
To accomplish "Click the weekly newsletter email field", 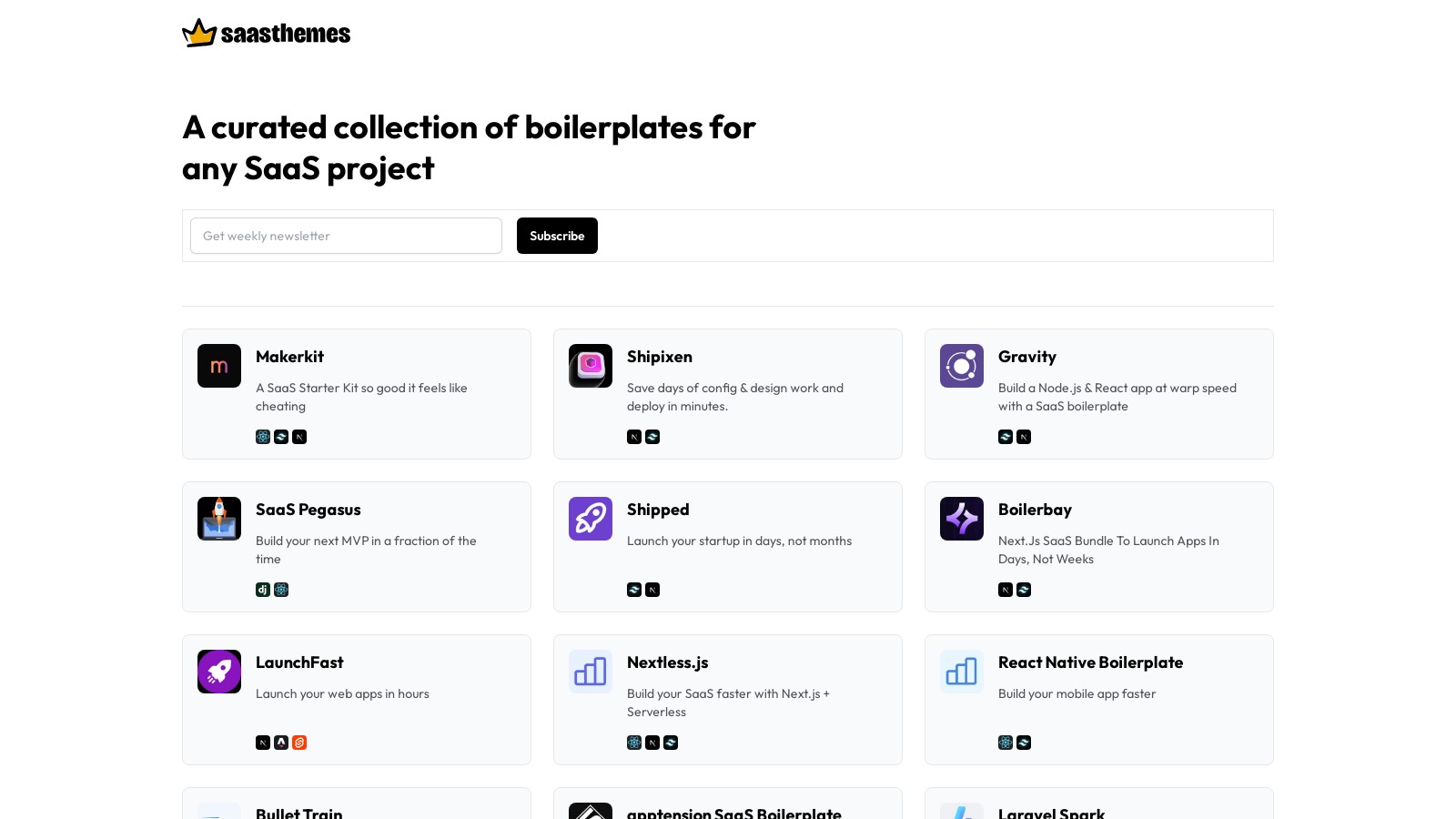I will click(346, 236).
